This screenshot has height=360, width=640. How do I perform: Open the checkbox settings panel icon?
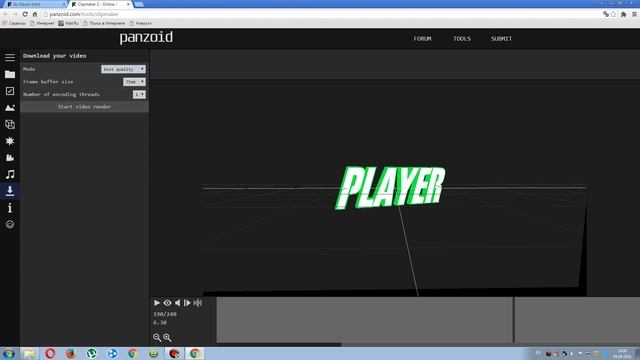[10, 91]
